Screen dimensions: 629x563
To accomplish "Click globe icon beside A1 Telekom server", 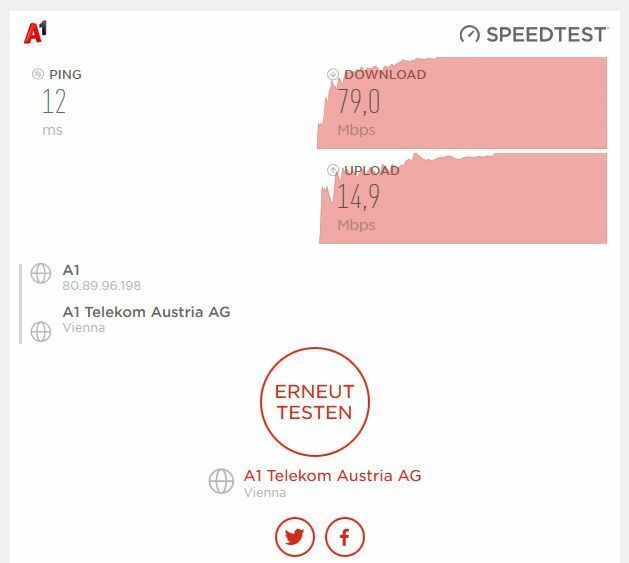I will pyautogui.click(x=41, y=332).
